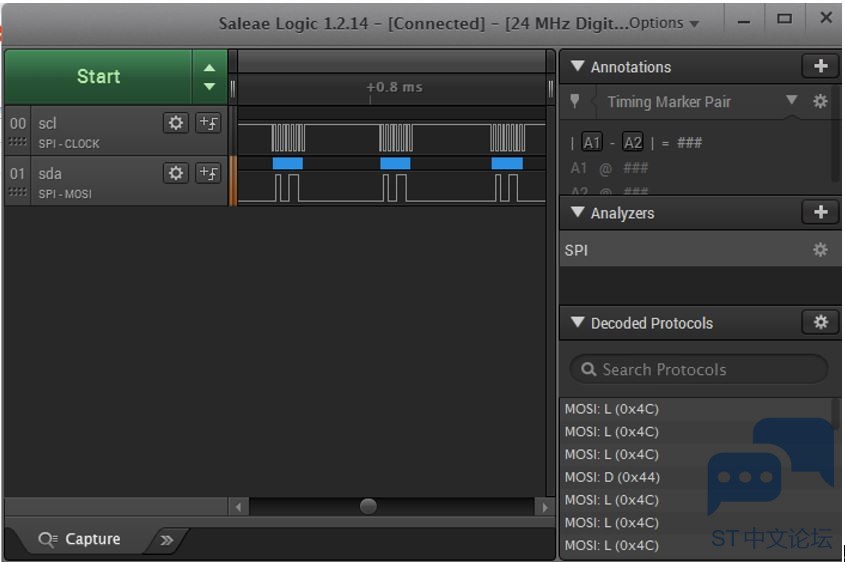Set trigger edge on scl channel
Viewport: 845px width, 562px height.
coord(208,123)
